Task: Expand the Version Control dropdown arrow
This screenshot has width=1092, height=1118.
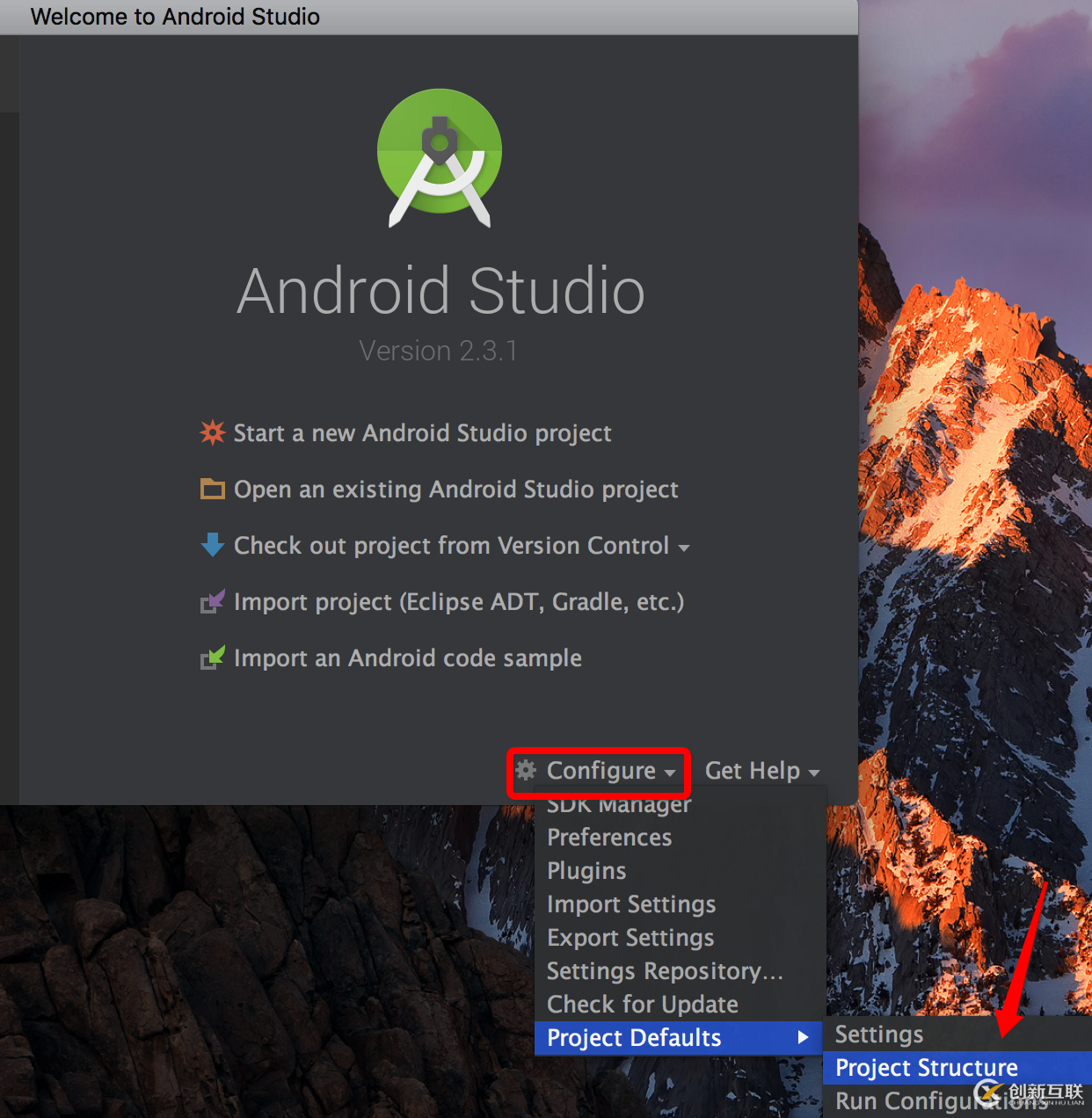Action: 683,548
